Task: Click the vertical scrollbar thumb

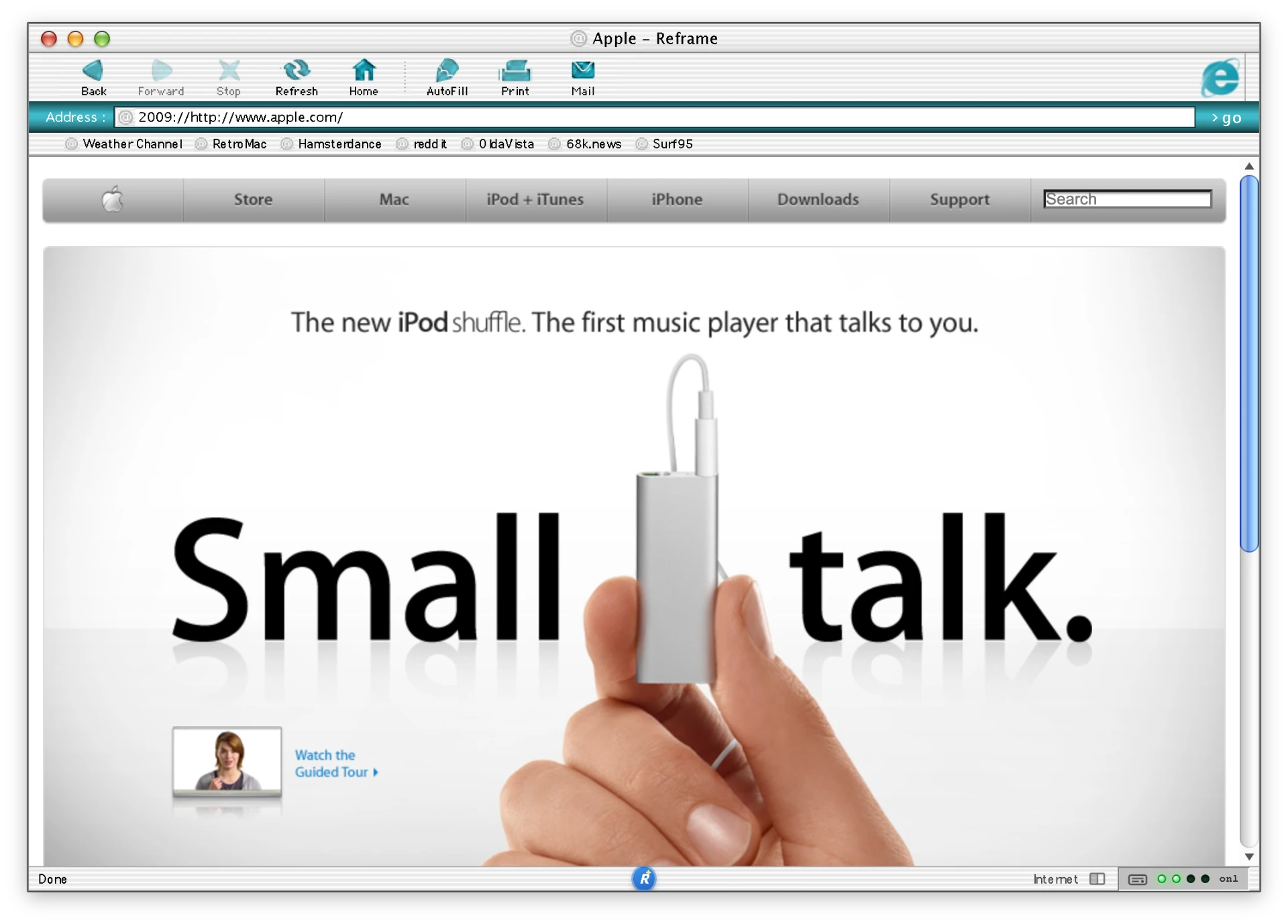Action: click(1248, 364)
